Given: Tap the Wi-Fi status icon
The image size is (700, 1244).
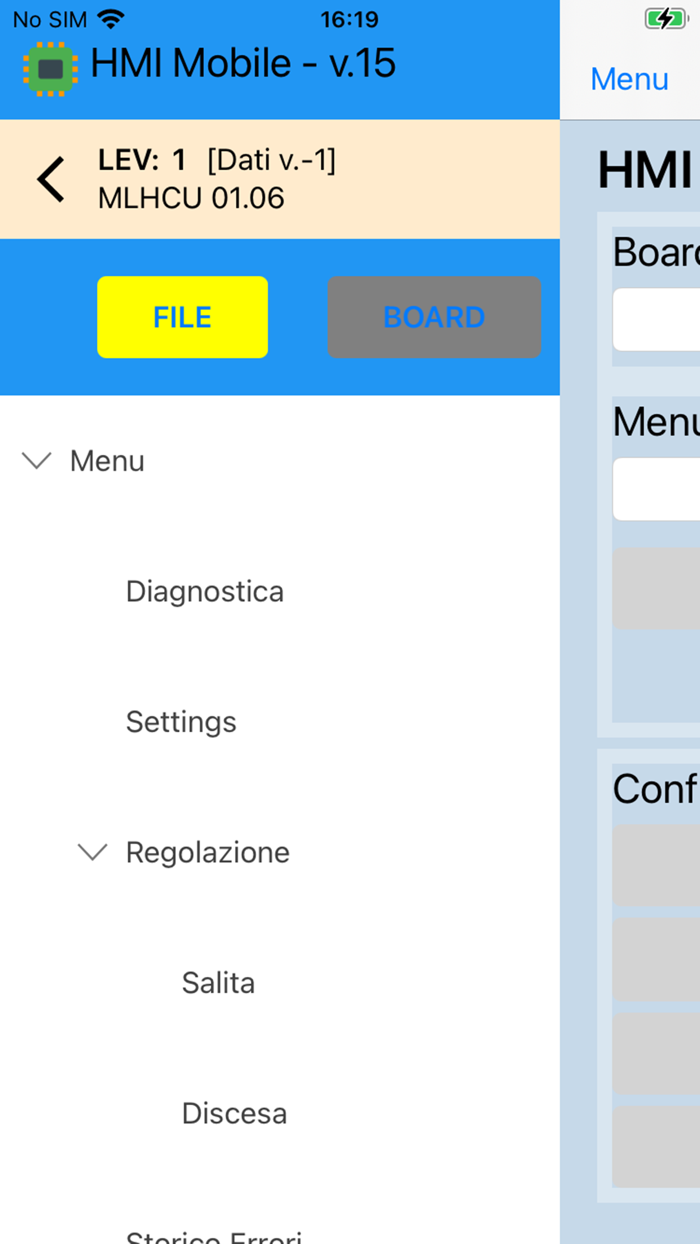Looking at the screenshot, I should tap(111, 19).
